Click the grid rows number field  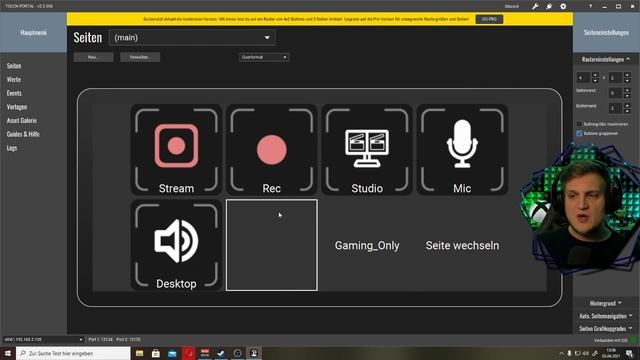(616, 78)
